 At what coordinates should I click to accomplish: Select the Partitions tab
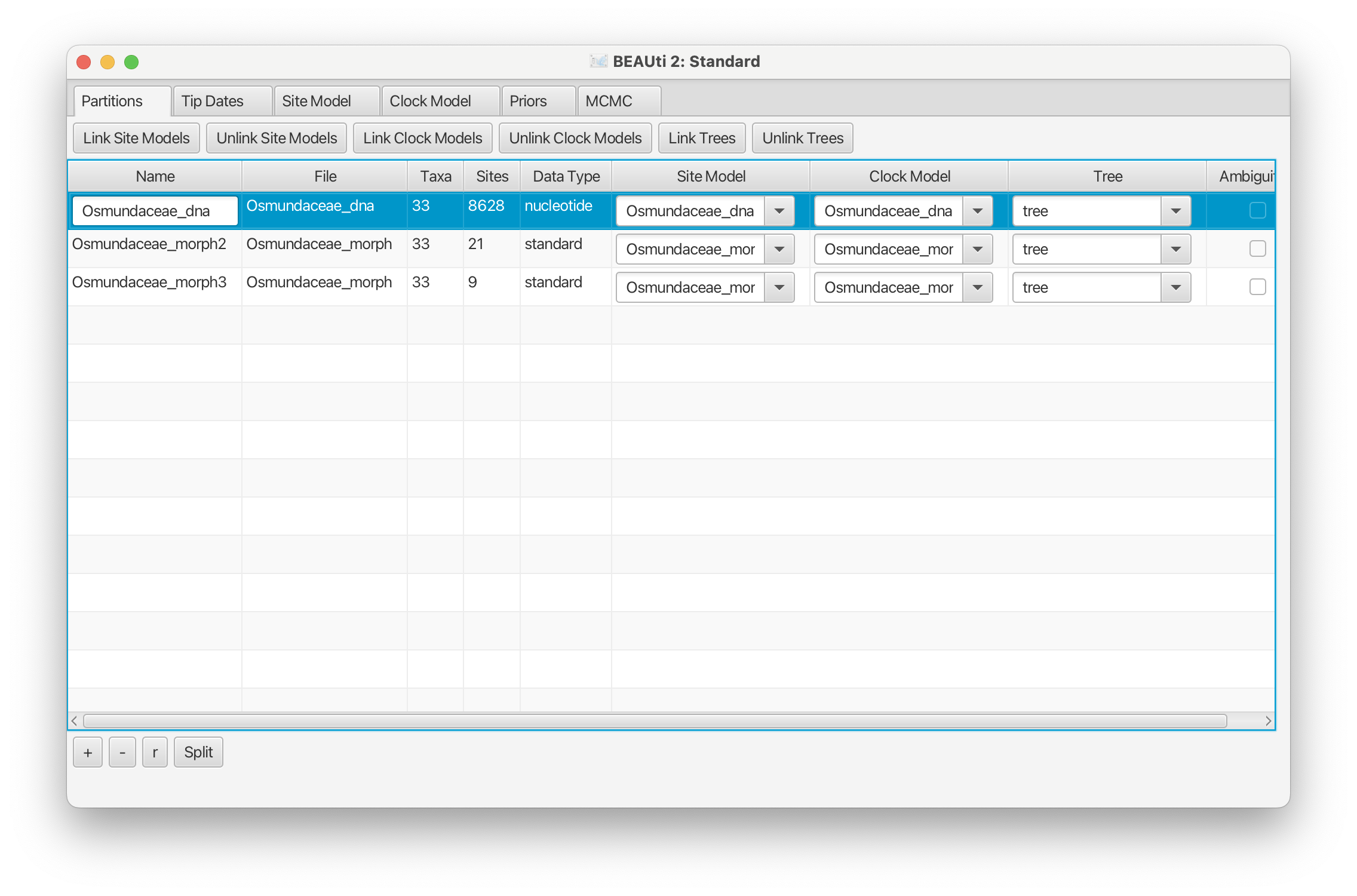point(122,101)
